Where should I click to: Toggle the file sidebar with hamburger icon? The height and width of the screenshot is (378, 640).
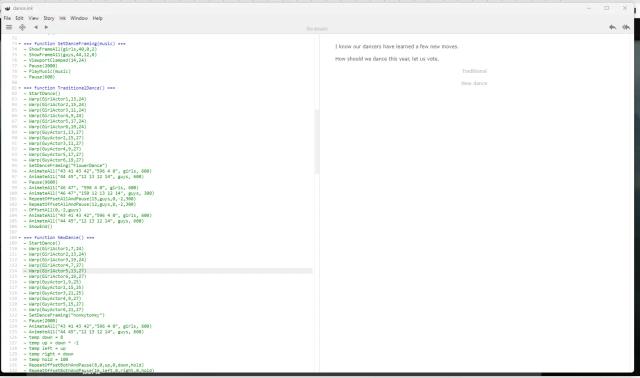click(x=9, y=27)
